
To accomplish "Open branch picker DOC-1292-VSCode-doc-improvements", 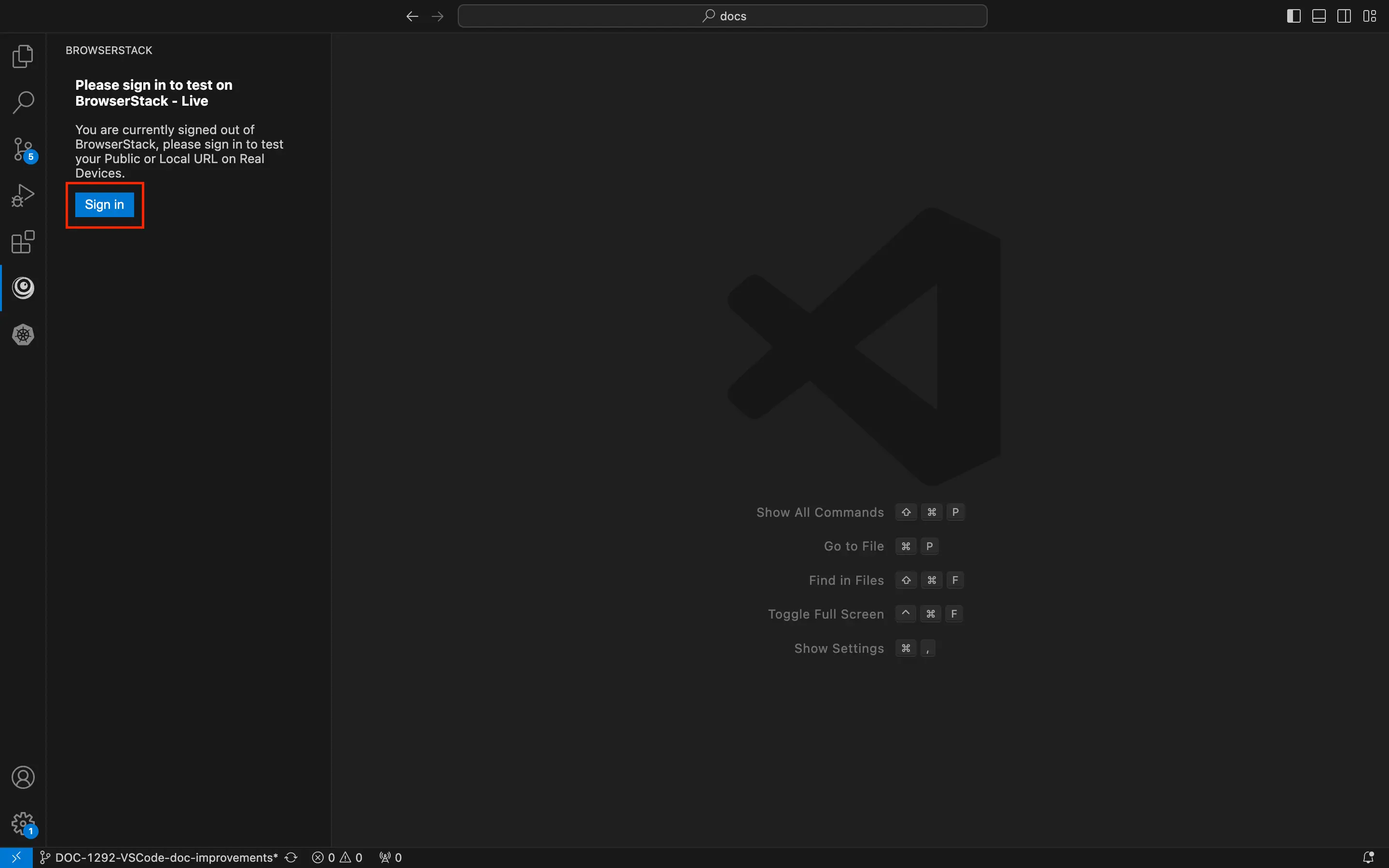I will click(160, 858).
